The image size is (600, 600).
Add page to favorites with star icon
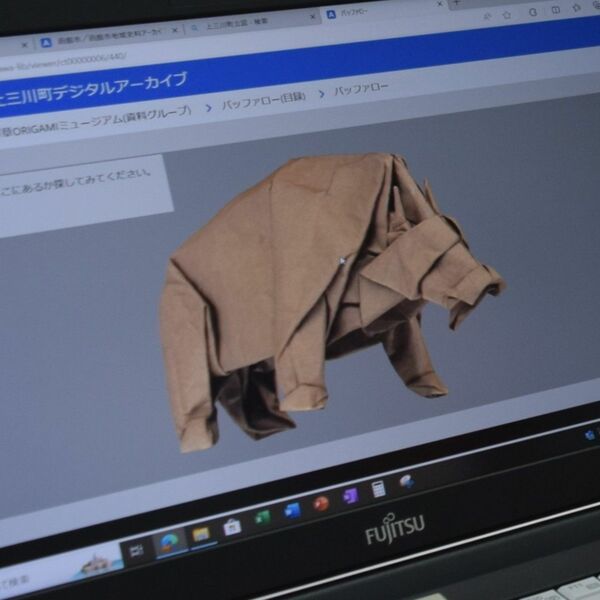click(507, 15)
